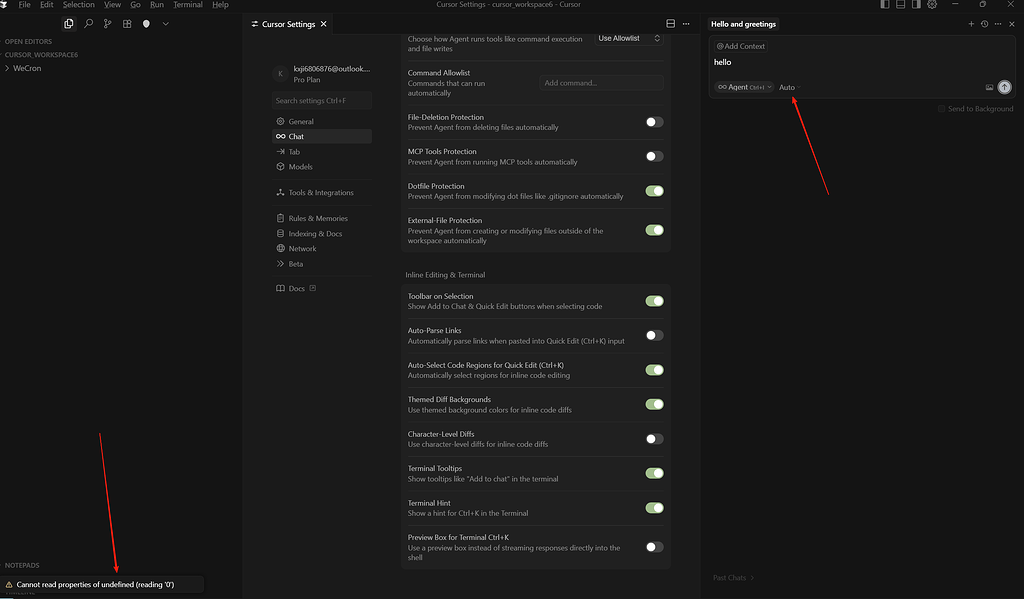Open chat history via the clock icon

point(984,23)
